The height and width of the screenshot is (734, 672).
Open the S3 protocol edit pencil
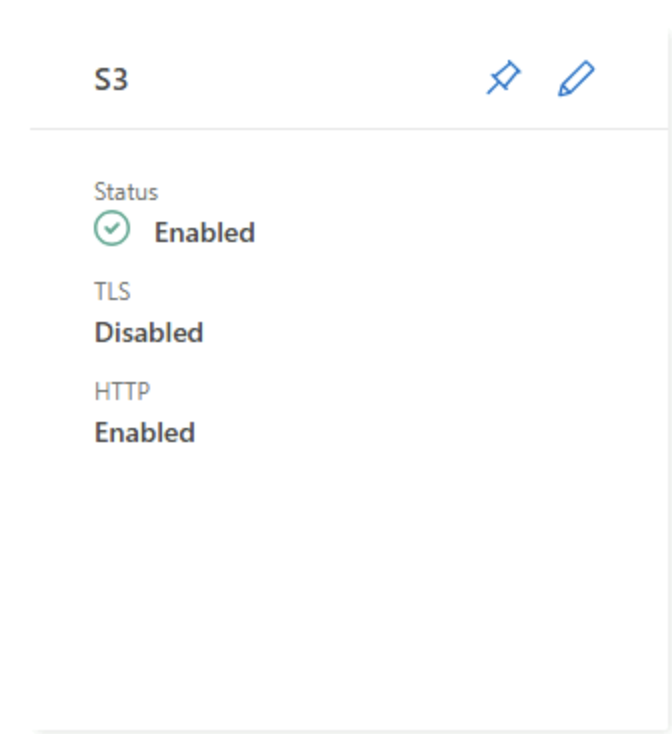[x=576, y=78]
